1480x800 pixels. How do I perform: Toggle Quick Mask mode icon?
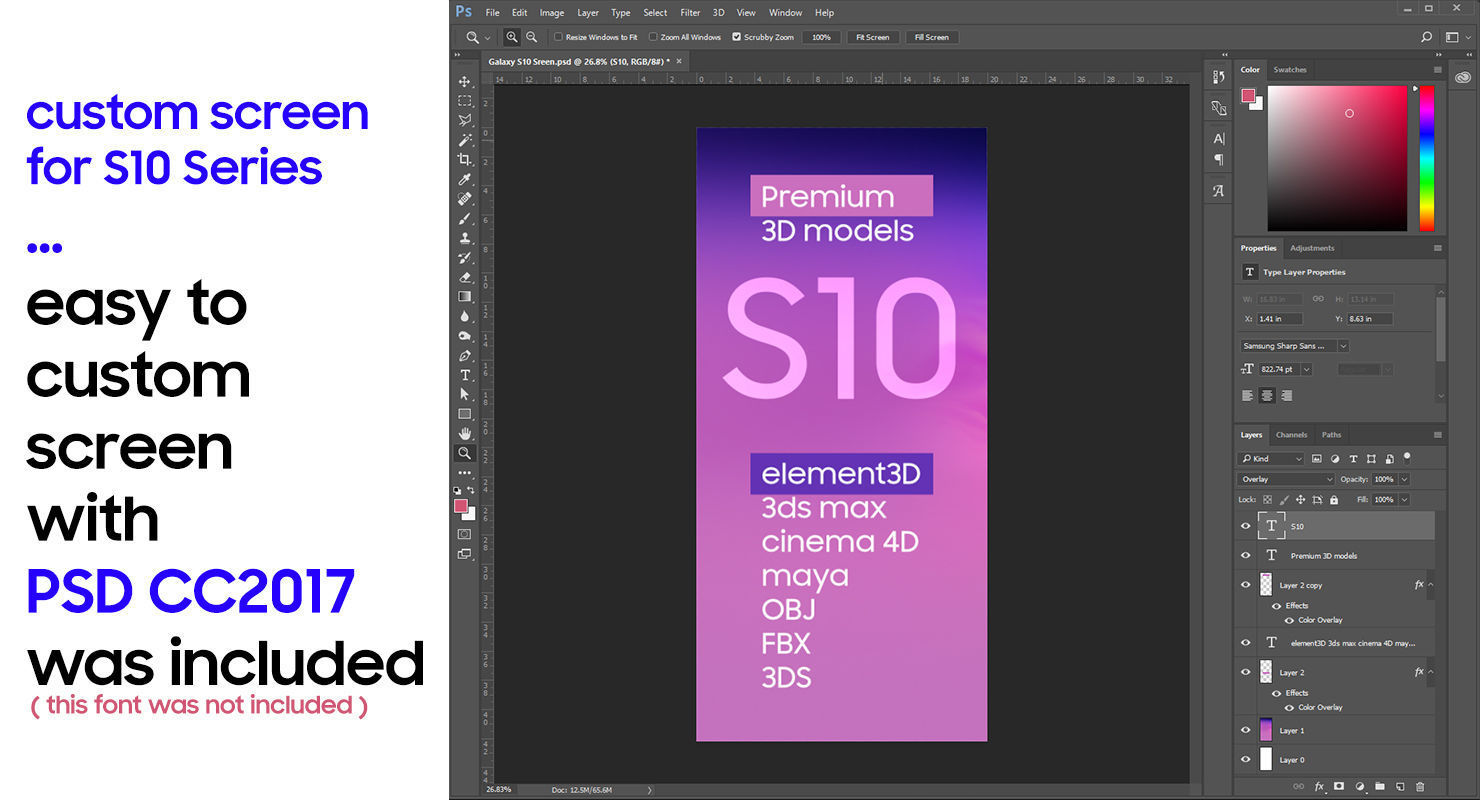(464, 534)
